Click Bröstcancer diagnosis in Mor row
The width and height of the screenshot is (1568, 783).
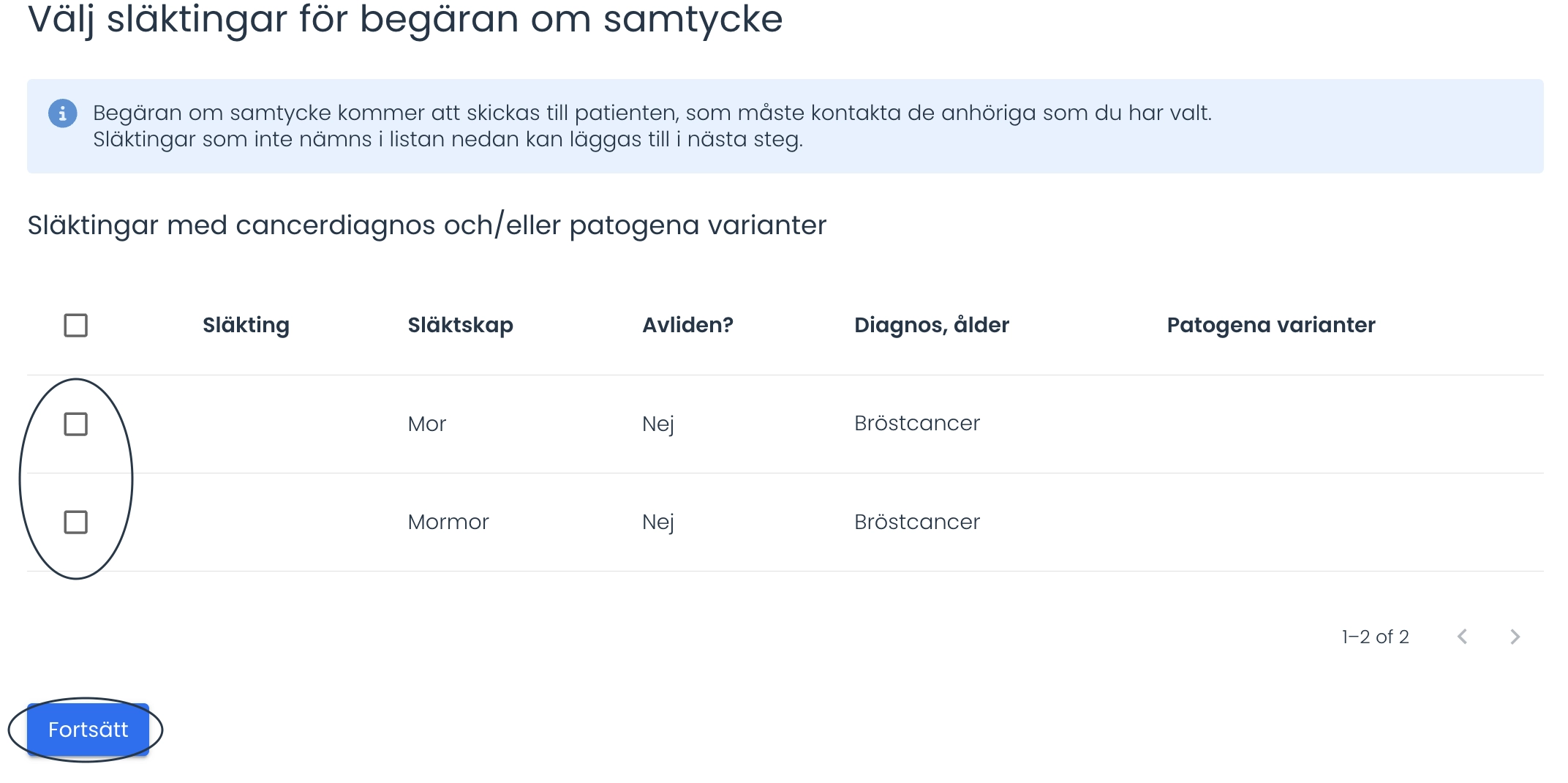917,423
